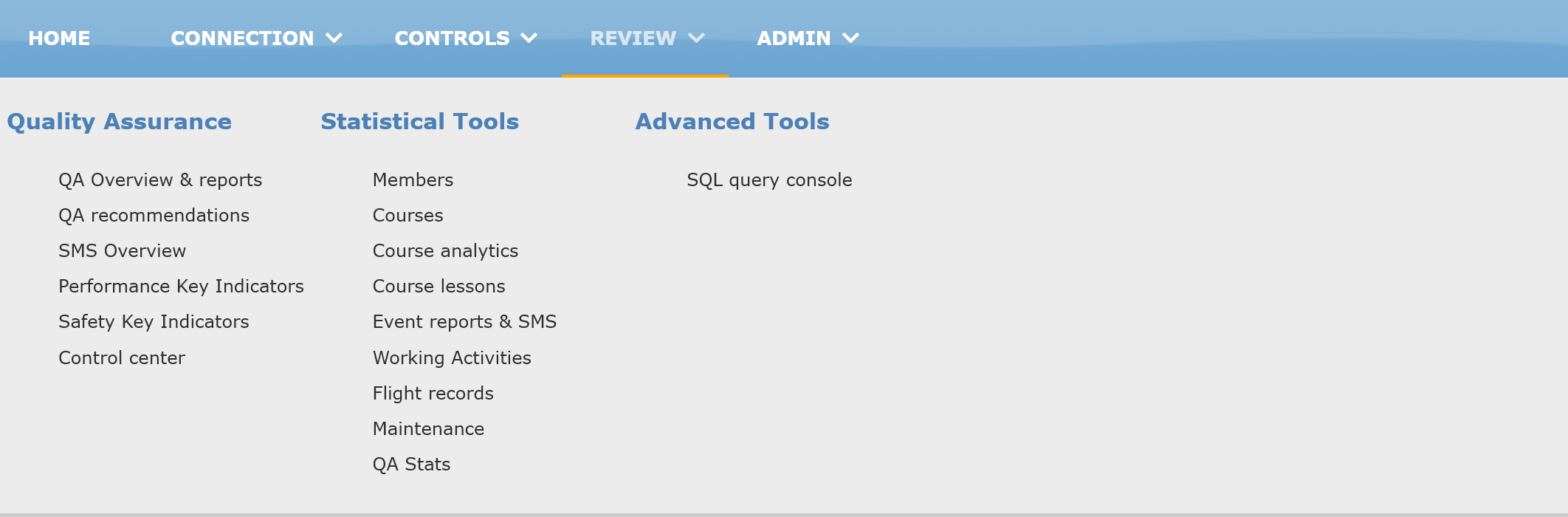
Task: Open SMS Overview page
Action: point(122,251)
